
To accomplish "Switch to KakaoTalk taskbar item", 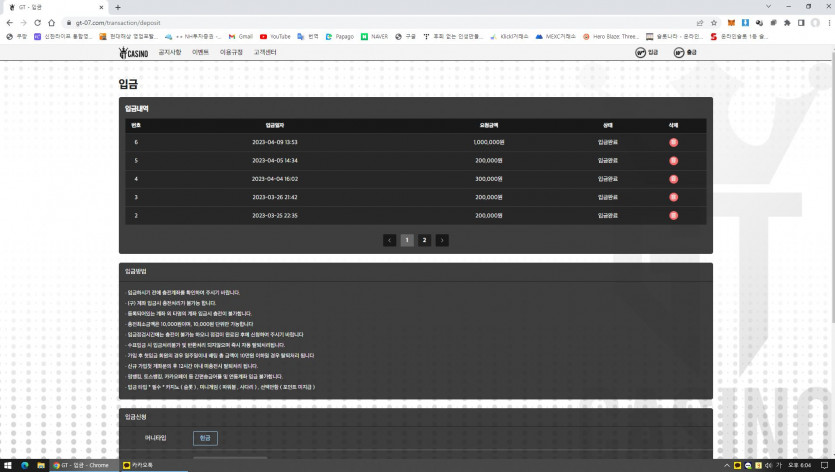I will (x=154, y=465).
